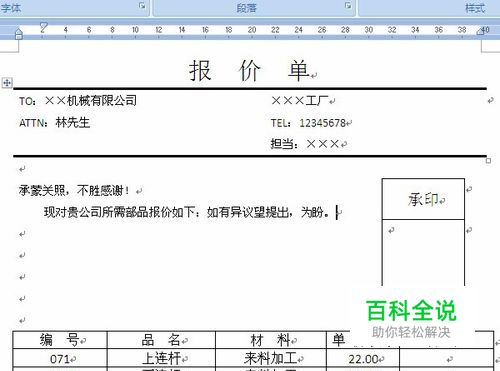Screen dimensions: 500x371
Task: Click the table header 编号
Action: tap(60, 340)
